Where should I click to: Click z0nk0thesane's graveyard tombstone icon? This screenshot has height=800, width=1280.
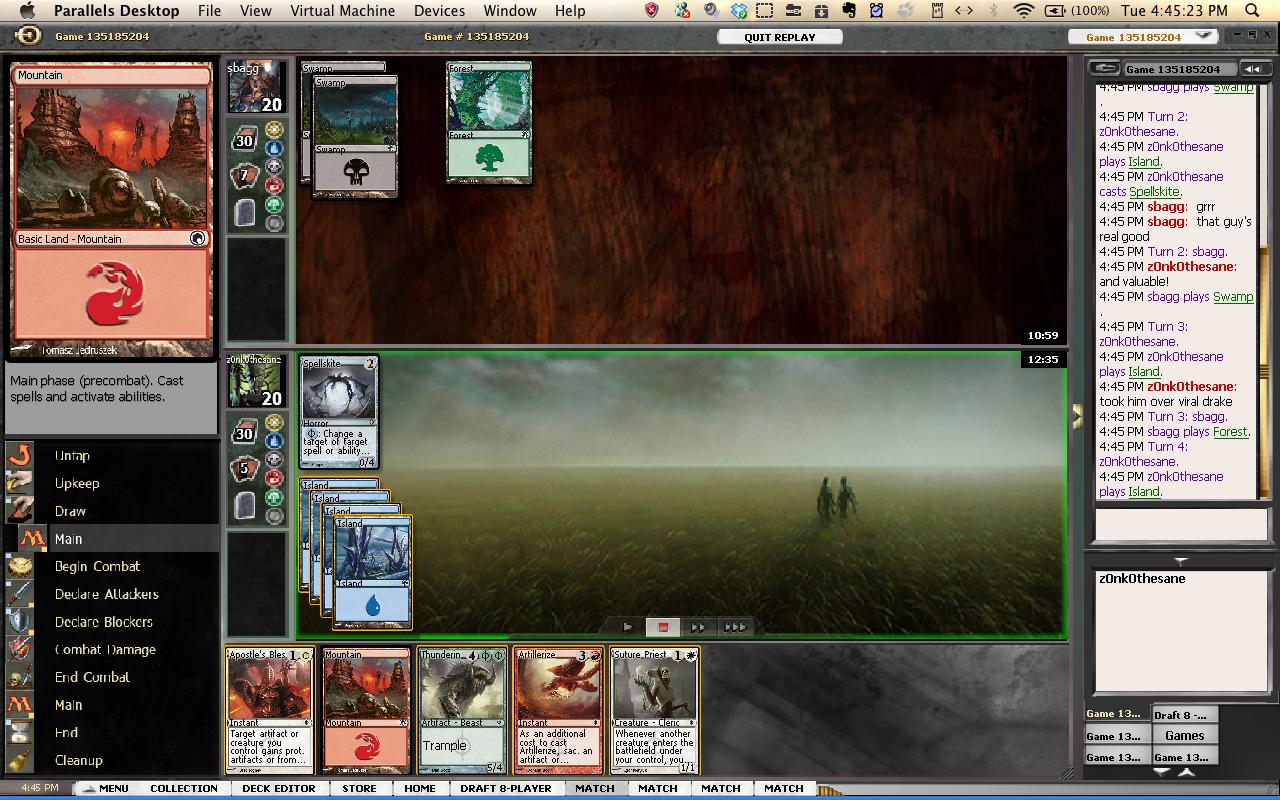(x=245, y=505)
